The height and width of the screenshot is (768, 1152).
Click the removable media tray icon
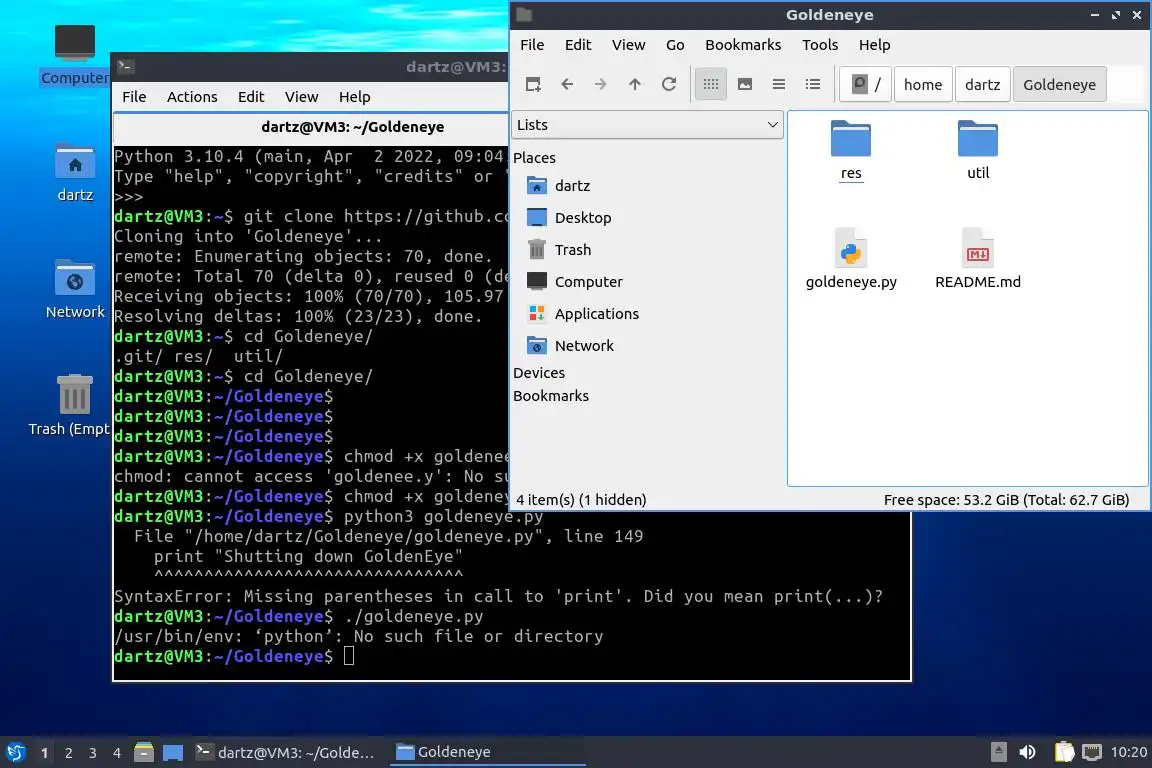(998, 753)
